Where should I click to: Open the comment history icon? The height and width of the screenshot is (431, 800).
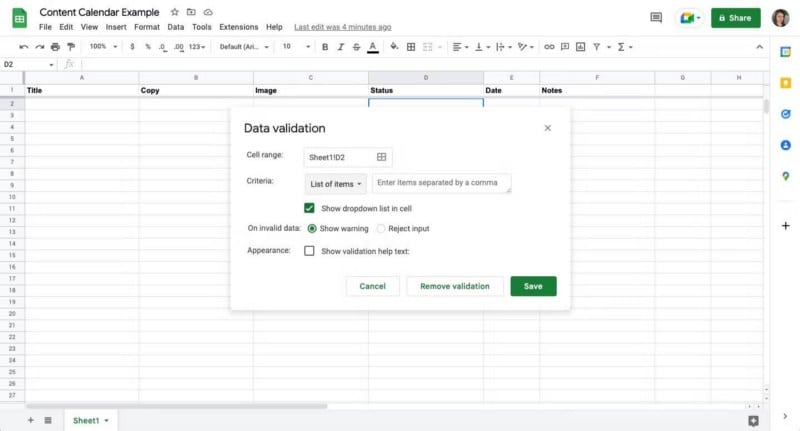coord(656,18)
